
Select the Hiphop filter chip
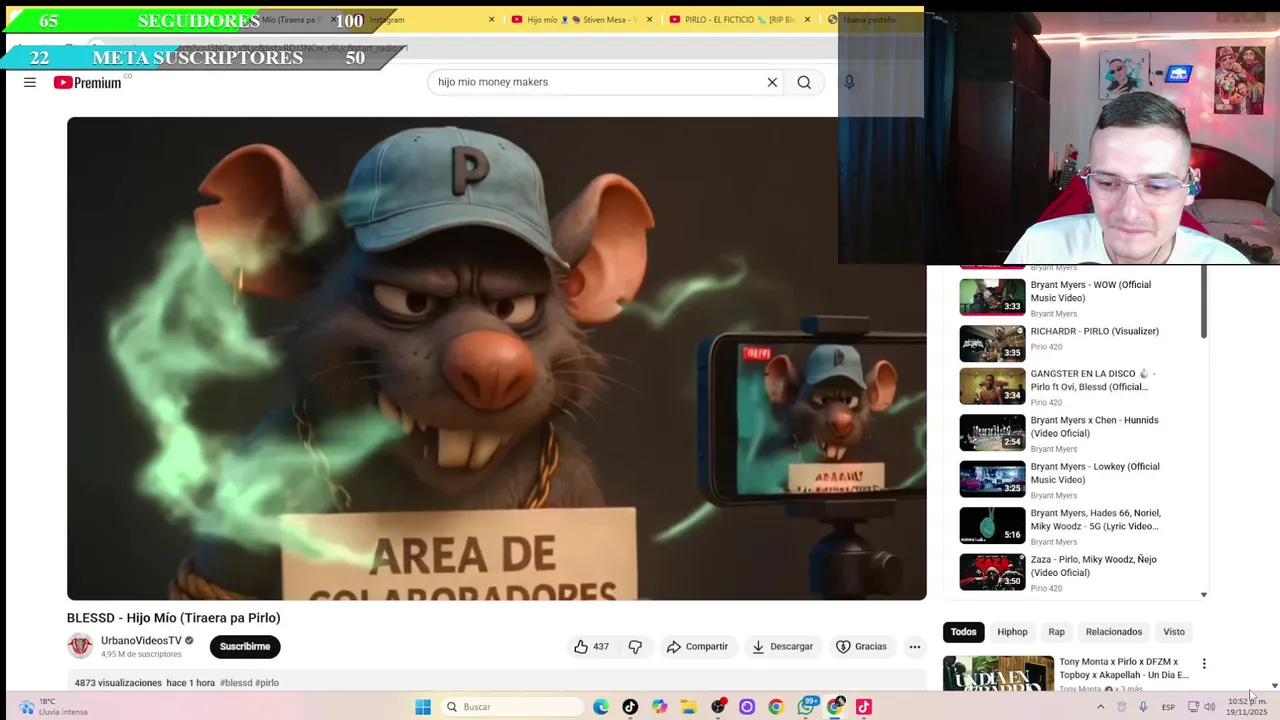tap(1012, 632)
